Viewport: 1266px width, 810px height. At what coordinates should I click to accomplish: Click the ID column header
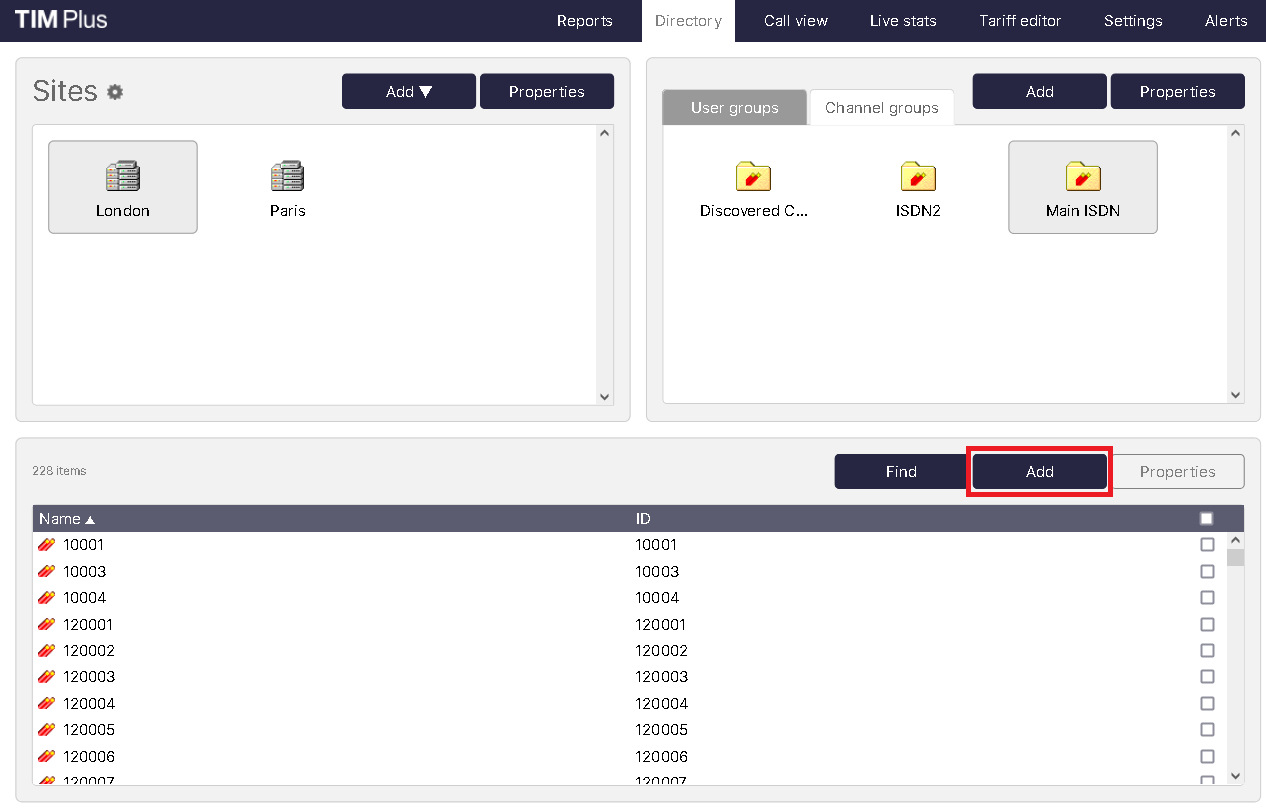point(643,519)
